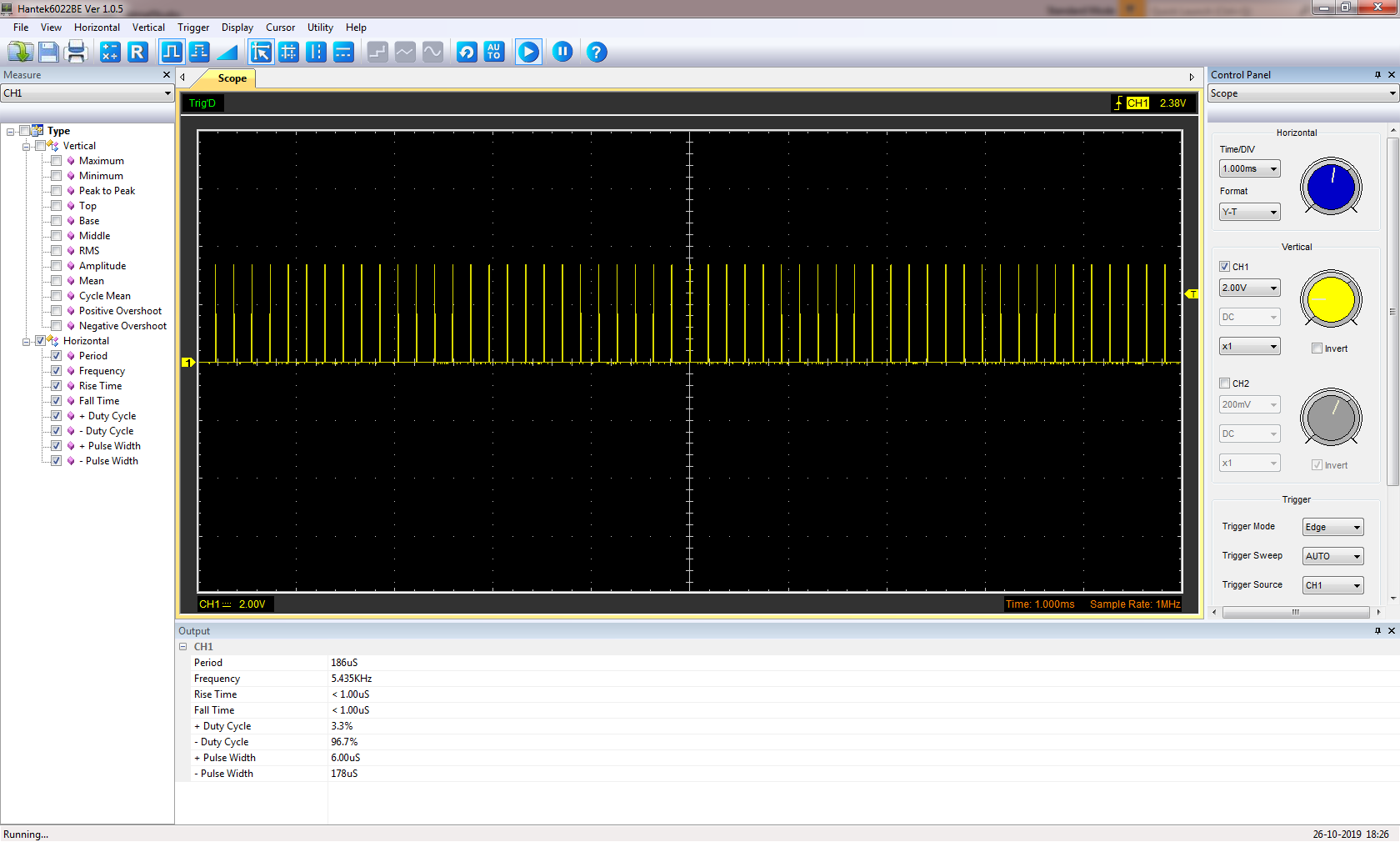The width and height of the screenshot is (1400, 842).
Task: Check the RMS measurement box
Action: [56, 251]
